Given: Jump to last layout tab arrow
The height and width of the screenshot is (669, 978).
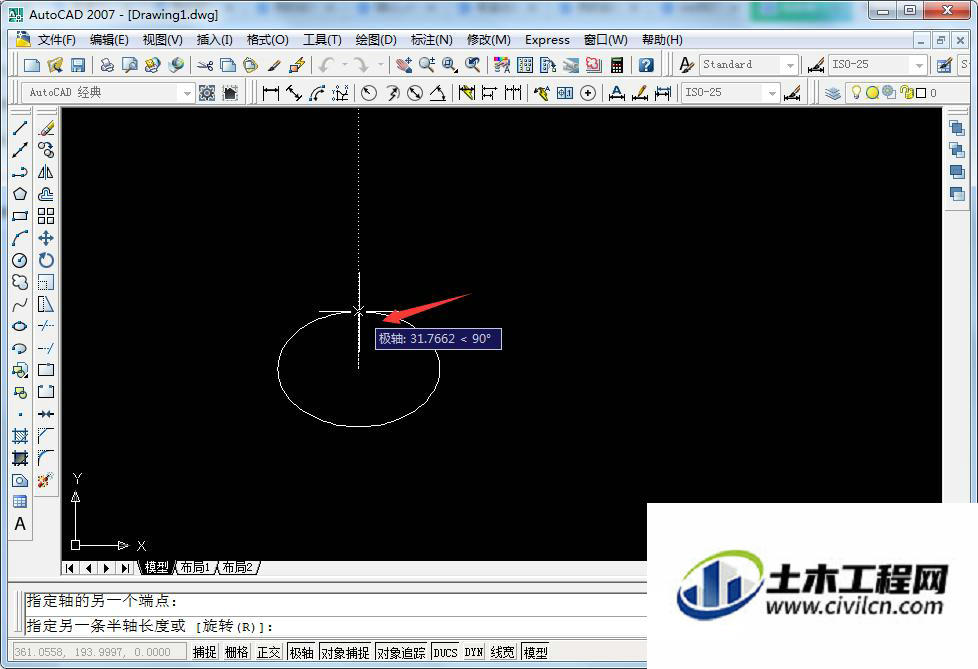Looking at the screenshot, I should pyautogui.click(x=126, y=568).
